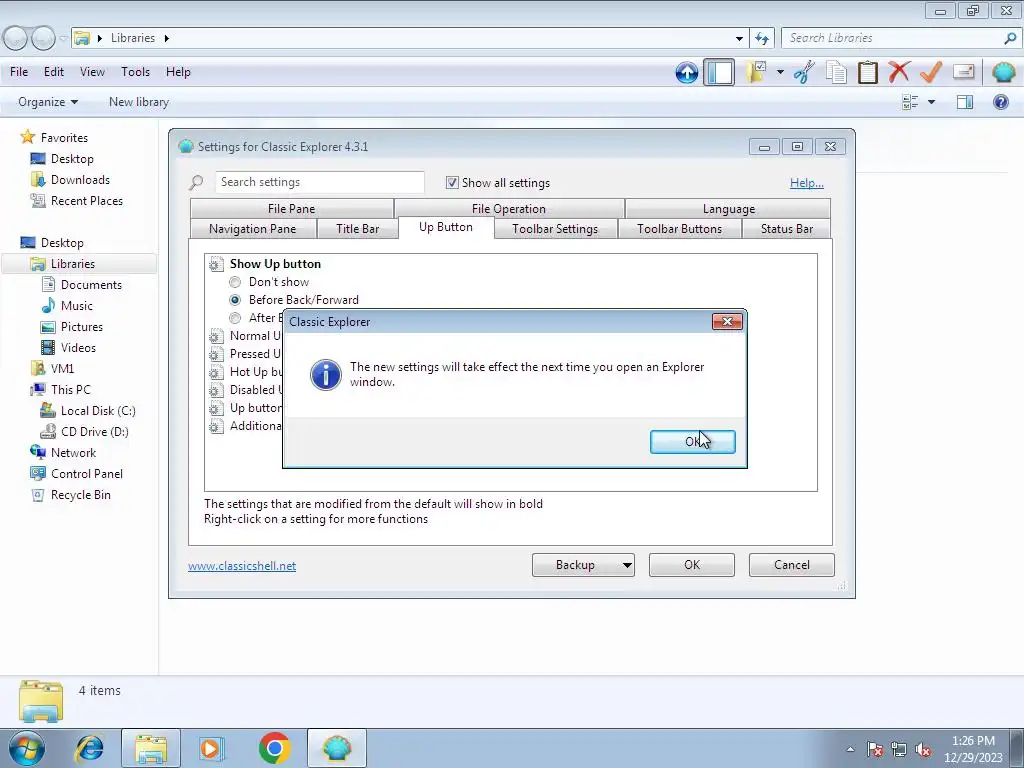Select Before Back/Forward radio button
The width and height of the screenshot is (1024, 768).
235,300
